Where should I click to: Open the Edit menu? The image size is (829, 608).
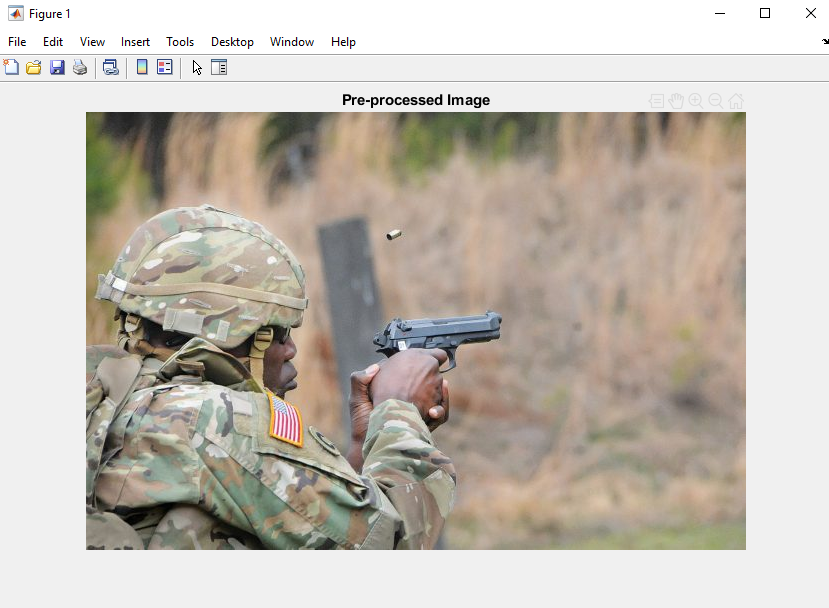point(53,42)
